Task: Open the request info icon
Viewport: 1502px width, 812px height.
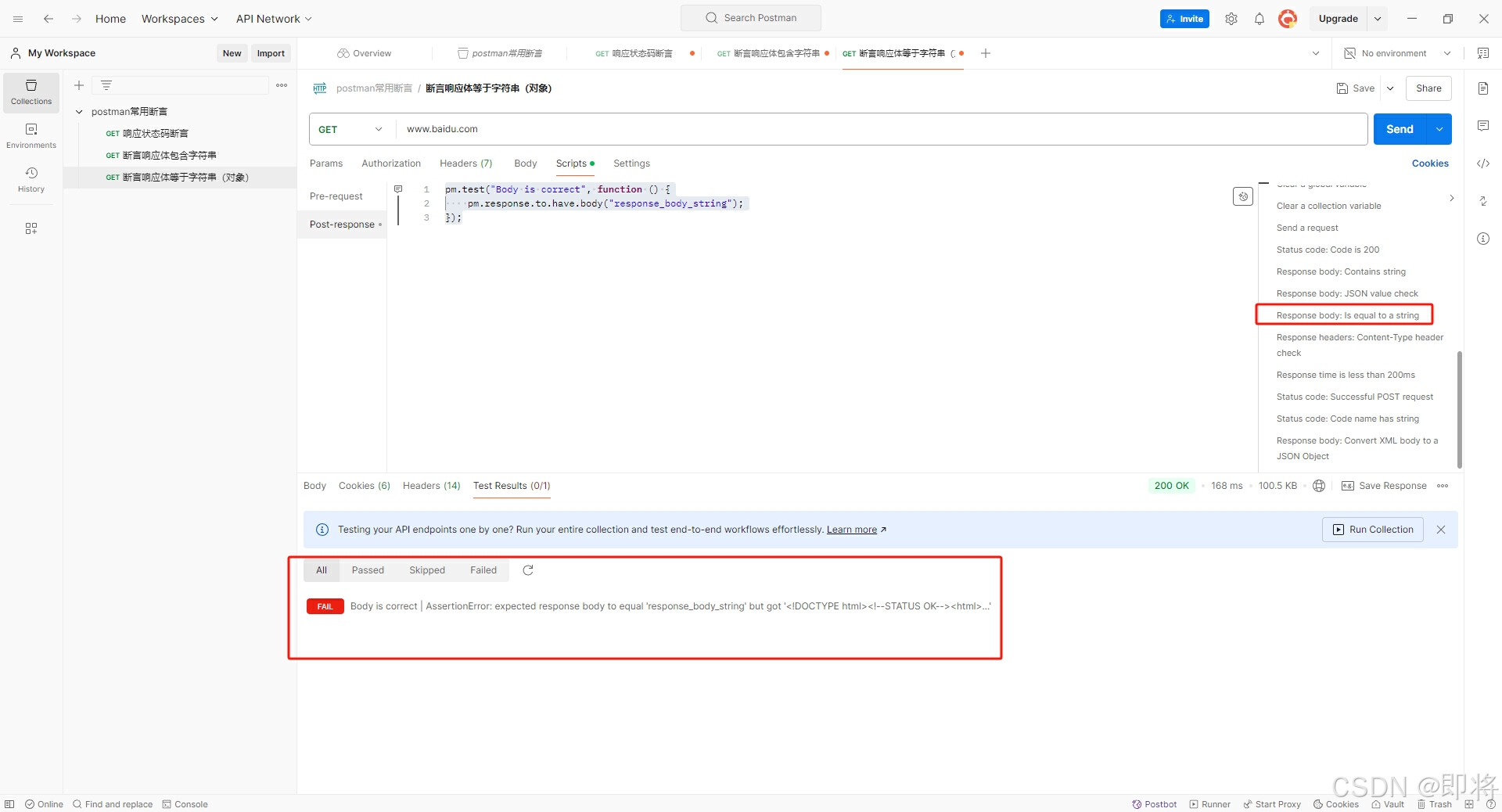Action: point(1483,239)
